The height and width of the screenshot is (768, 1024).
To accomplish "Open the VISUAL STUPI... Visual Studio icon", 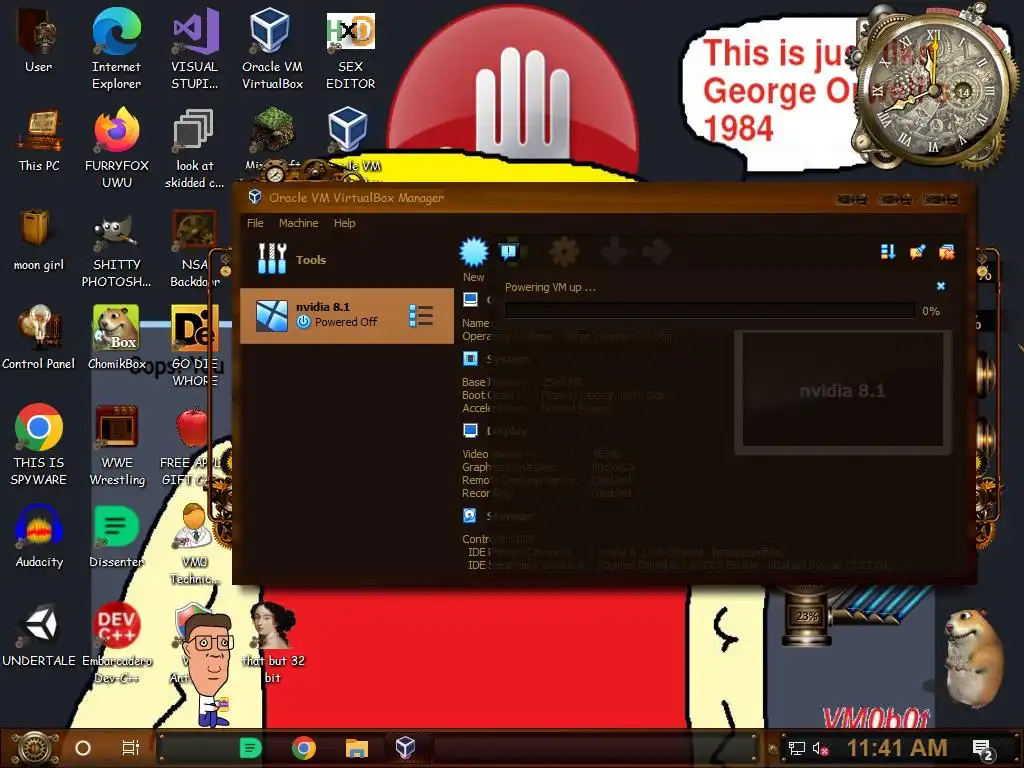I will pos(195,48).
